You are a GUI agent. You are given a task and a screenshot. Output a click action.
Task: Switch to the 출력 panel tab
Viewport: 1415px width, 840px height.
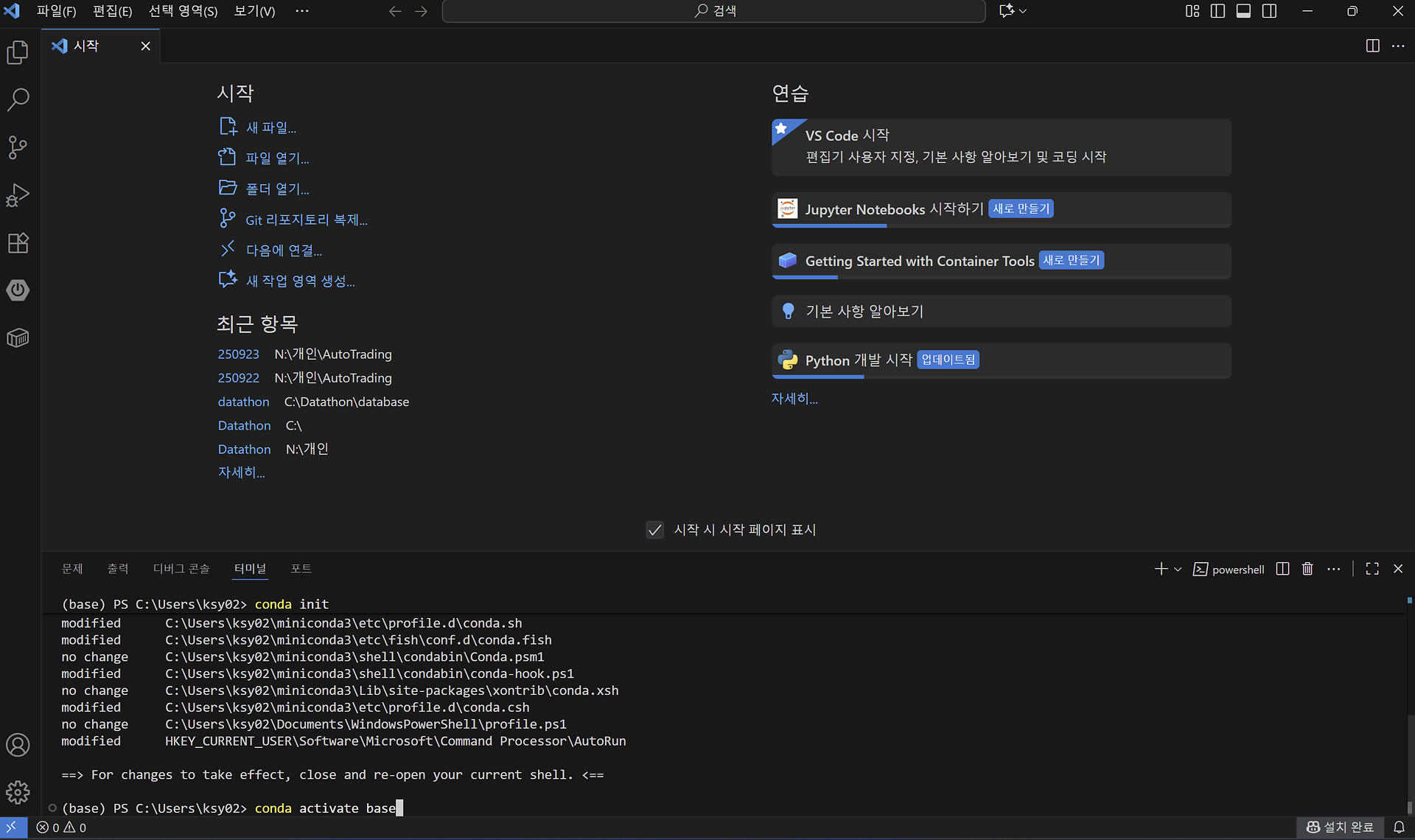[118, 569]
